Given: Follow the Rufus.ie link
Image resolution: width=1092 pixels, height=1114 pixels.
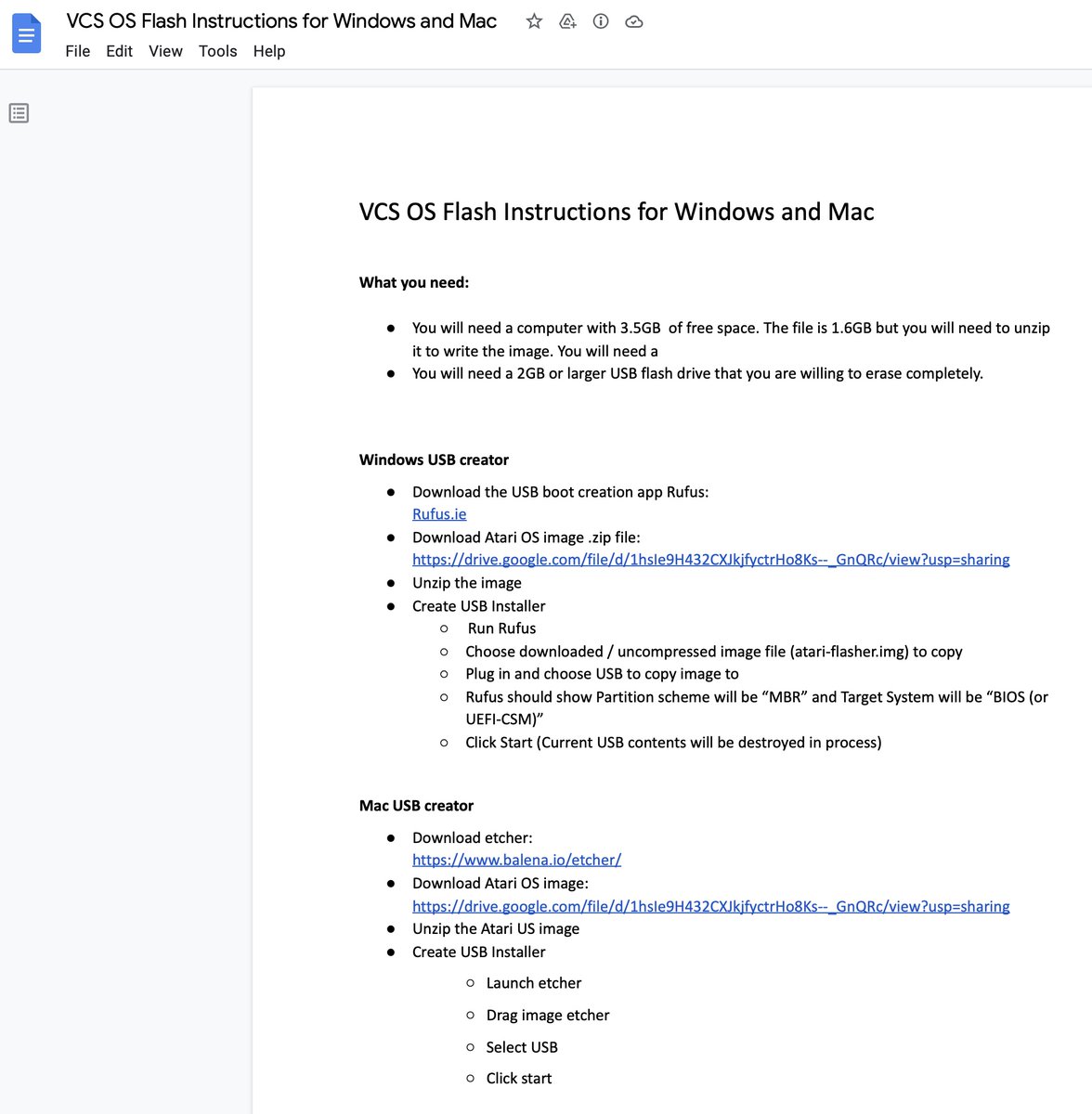Looking at the screenshot, I should 439,514.
